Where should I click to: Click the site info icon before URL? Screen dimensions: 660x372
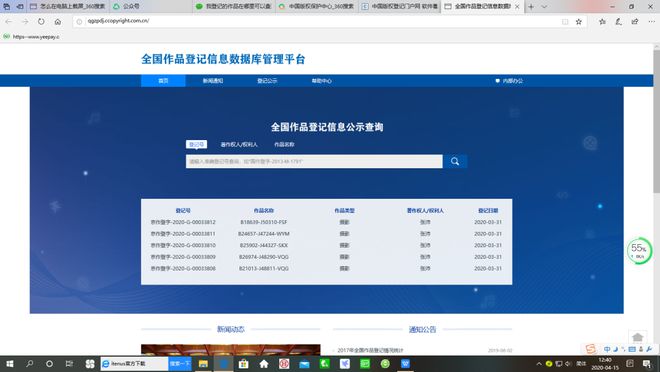coord(79,21)
